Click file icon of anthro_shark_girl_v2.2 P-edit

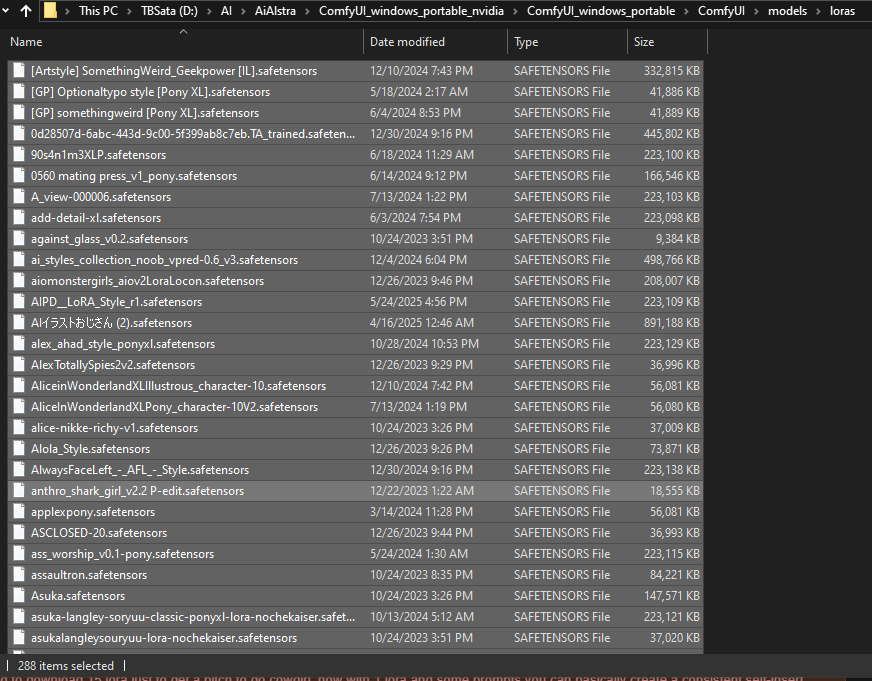coord(19,491)
